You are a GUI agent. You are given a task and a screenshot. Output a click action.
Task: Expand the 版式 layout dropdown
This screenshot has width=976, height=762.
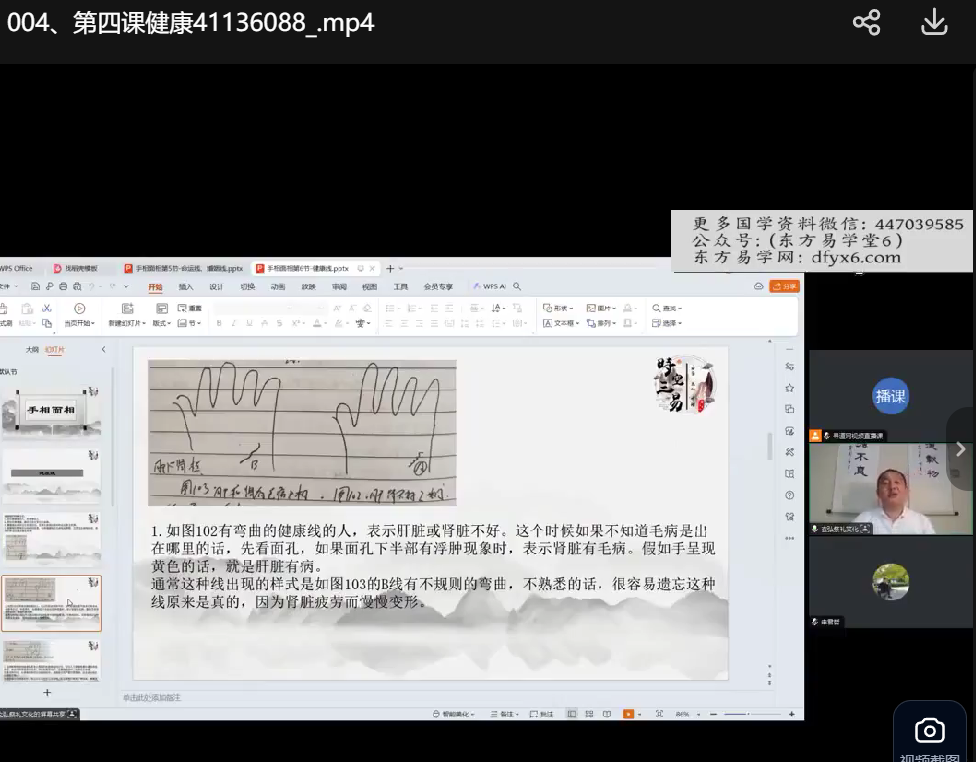click(161, 323)
